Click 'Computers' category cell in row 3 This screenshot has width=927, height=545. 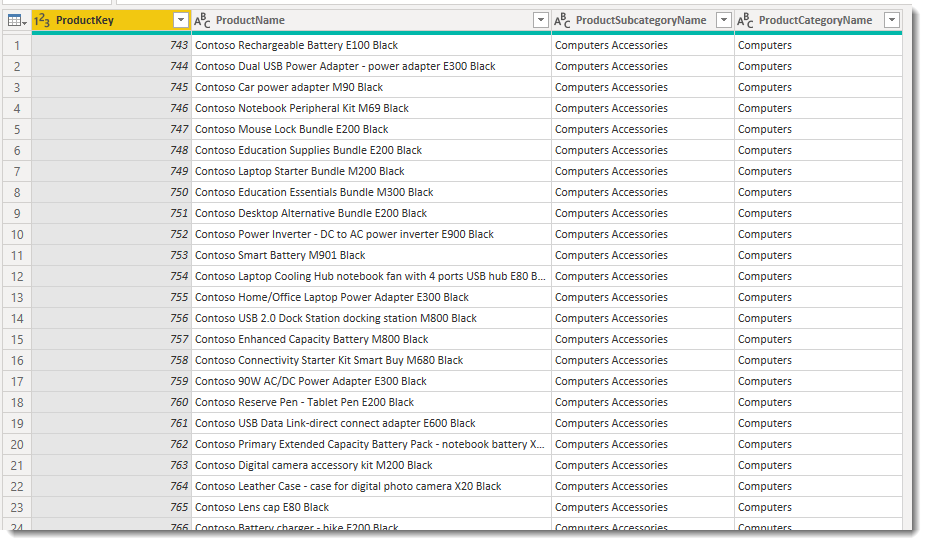[818, 87]
